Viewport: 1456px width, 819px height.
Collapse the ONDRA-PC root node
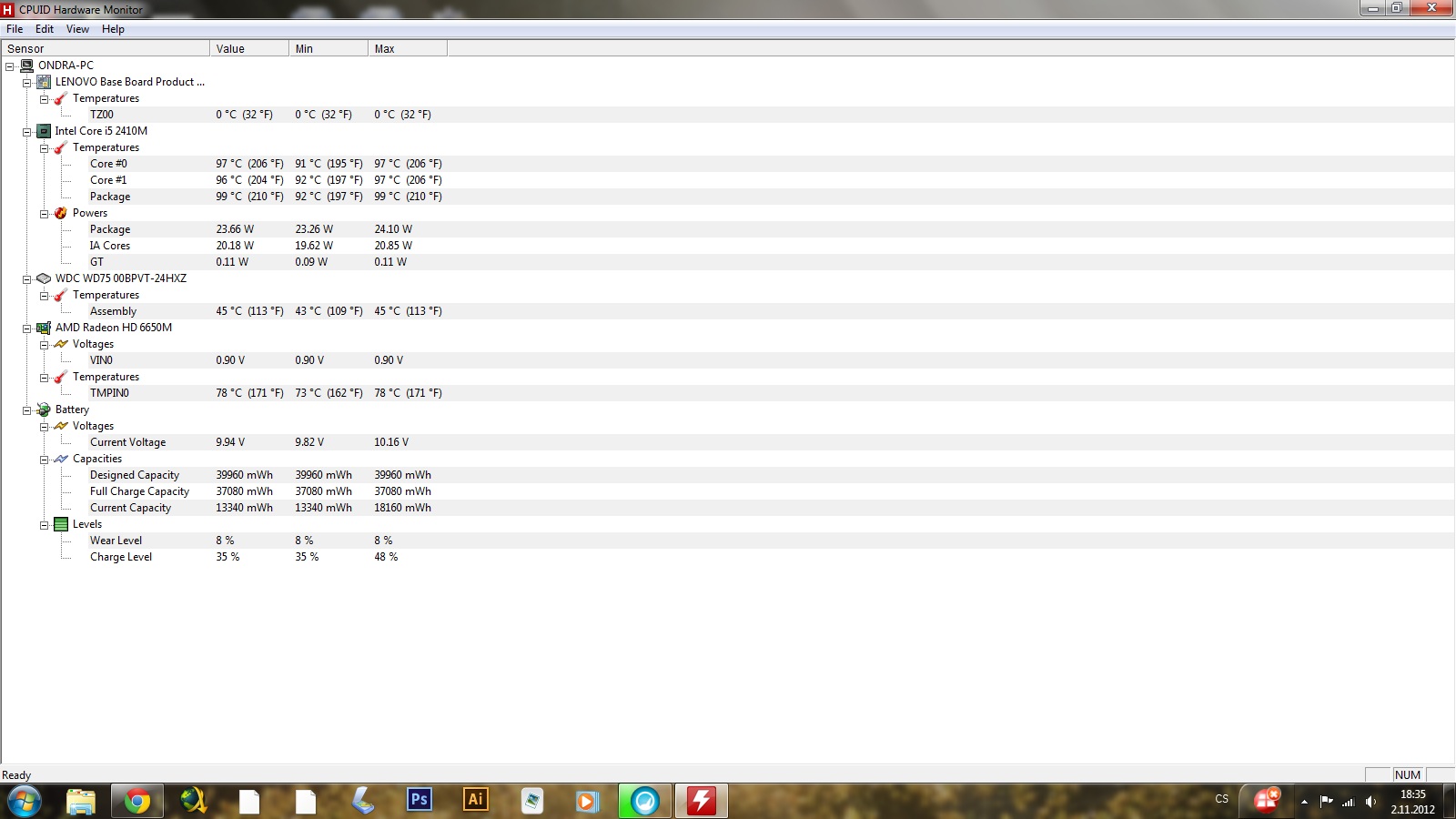(x=9, y=66)
